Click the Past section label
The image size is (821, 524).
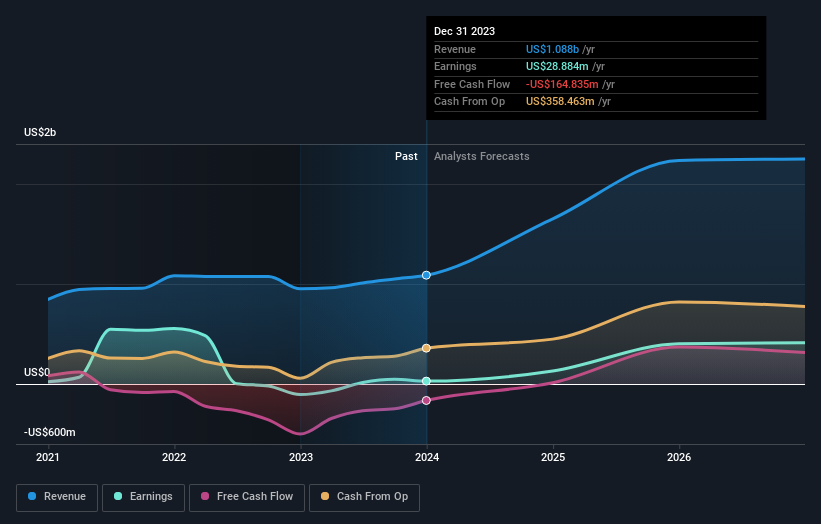pos(406,157)
